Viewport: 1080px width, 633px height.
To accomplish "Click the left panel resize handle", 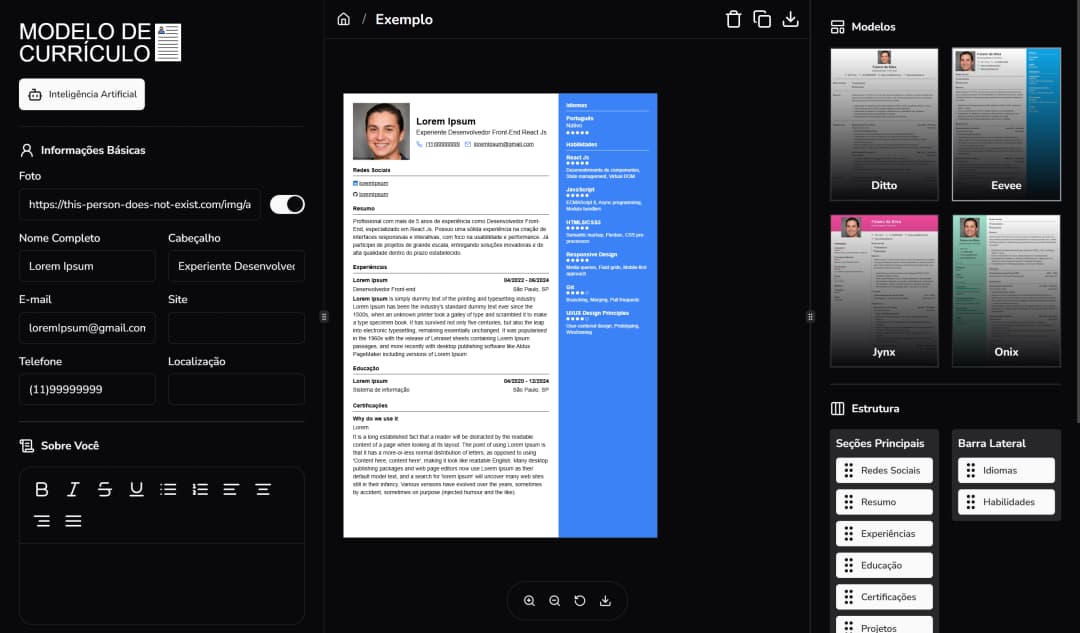I will [324, 316].
